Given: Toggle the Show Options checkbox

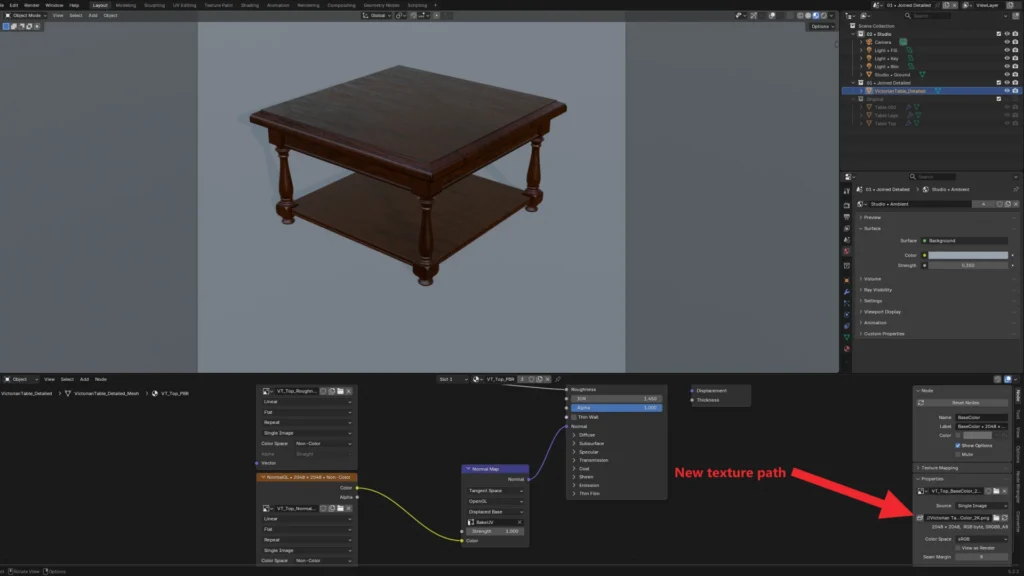Looking at the screenshot, I should [958, 445].
